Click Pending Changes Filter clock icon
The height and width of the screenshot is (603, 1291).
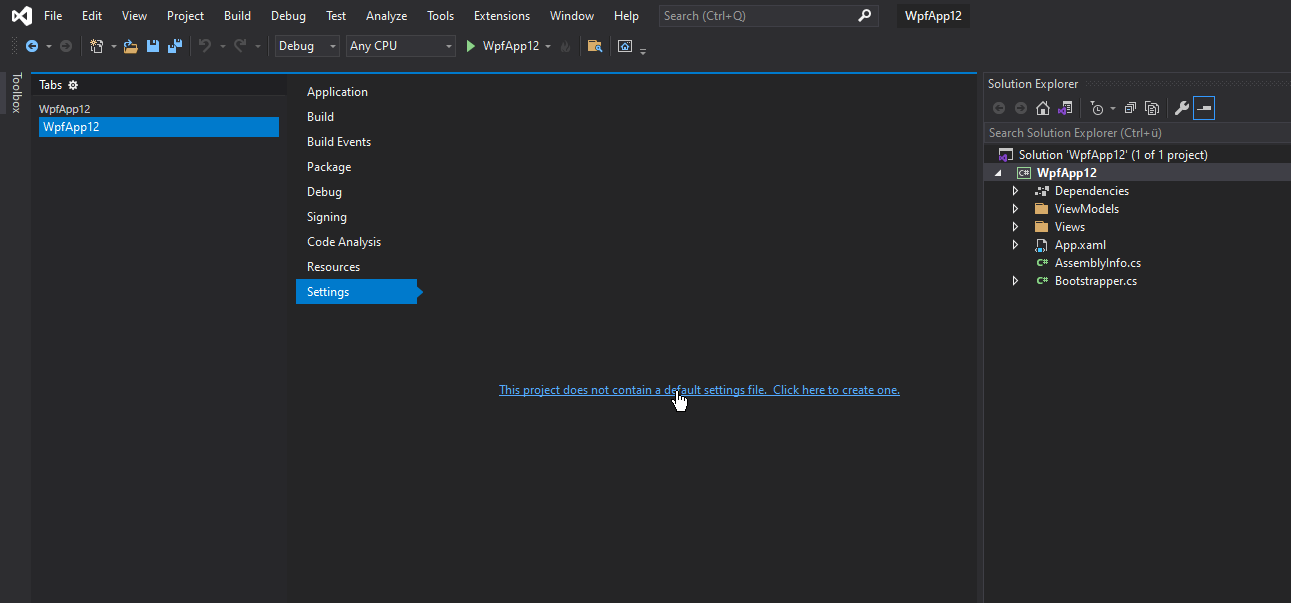pos(1097,108)
